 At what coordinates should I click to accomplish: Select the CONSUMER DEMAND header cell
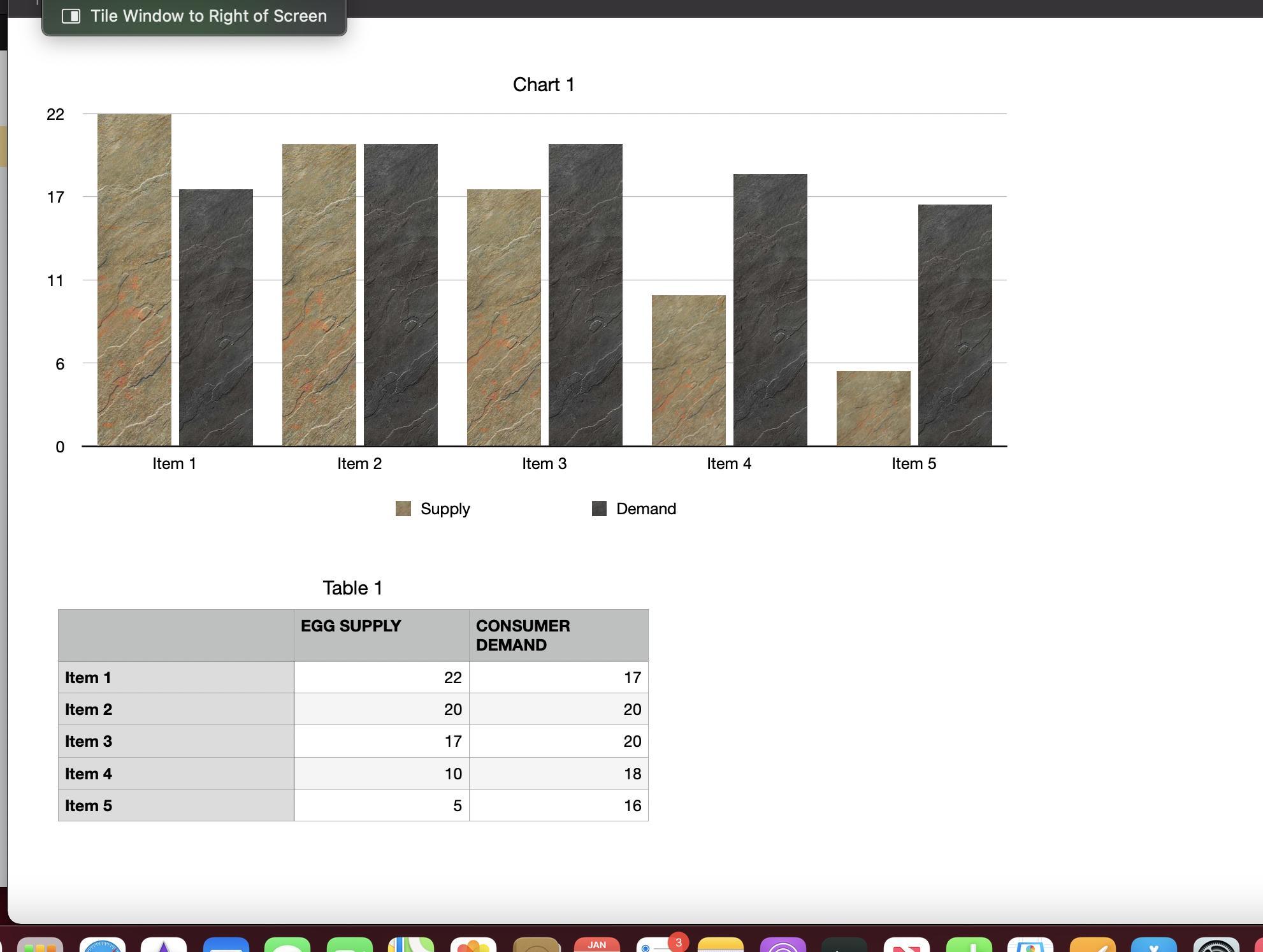(x=558, y=635)
